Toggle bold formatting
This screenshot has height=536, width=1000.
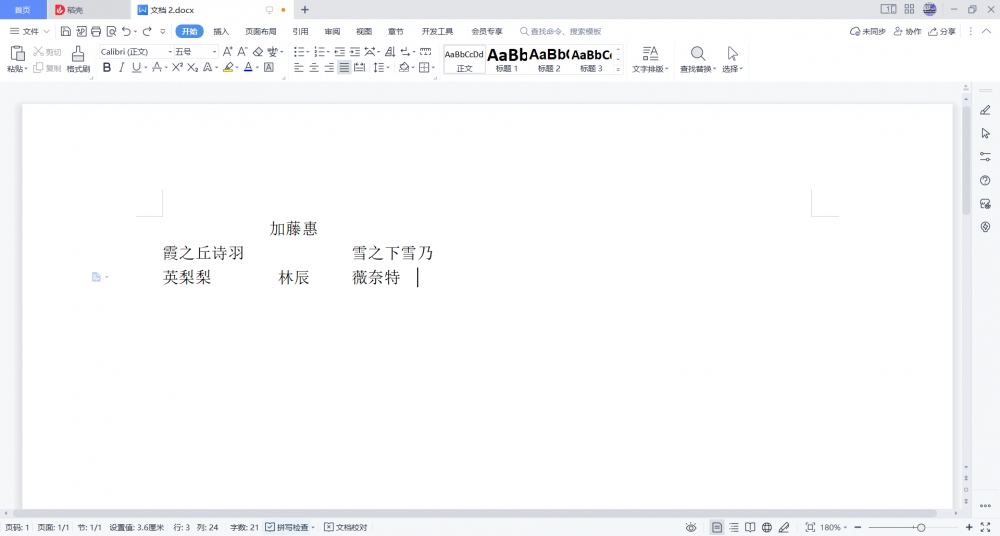point(107,67)
